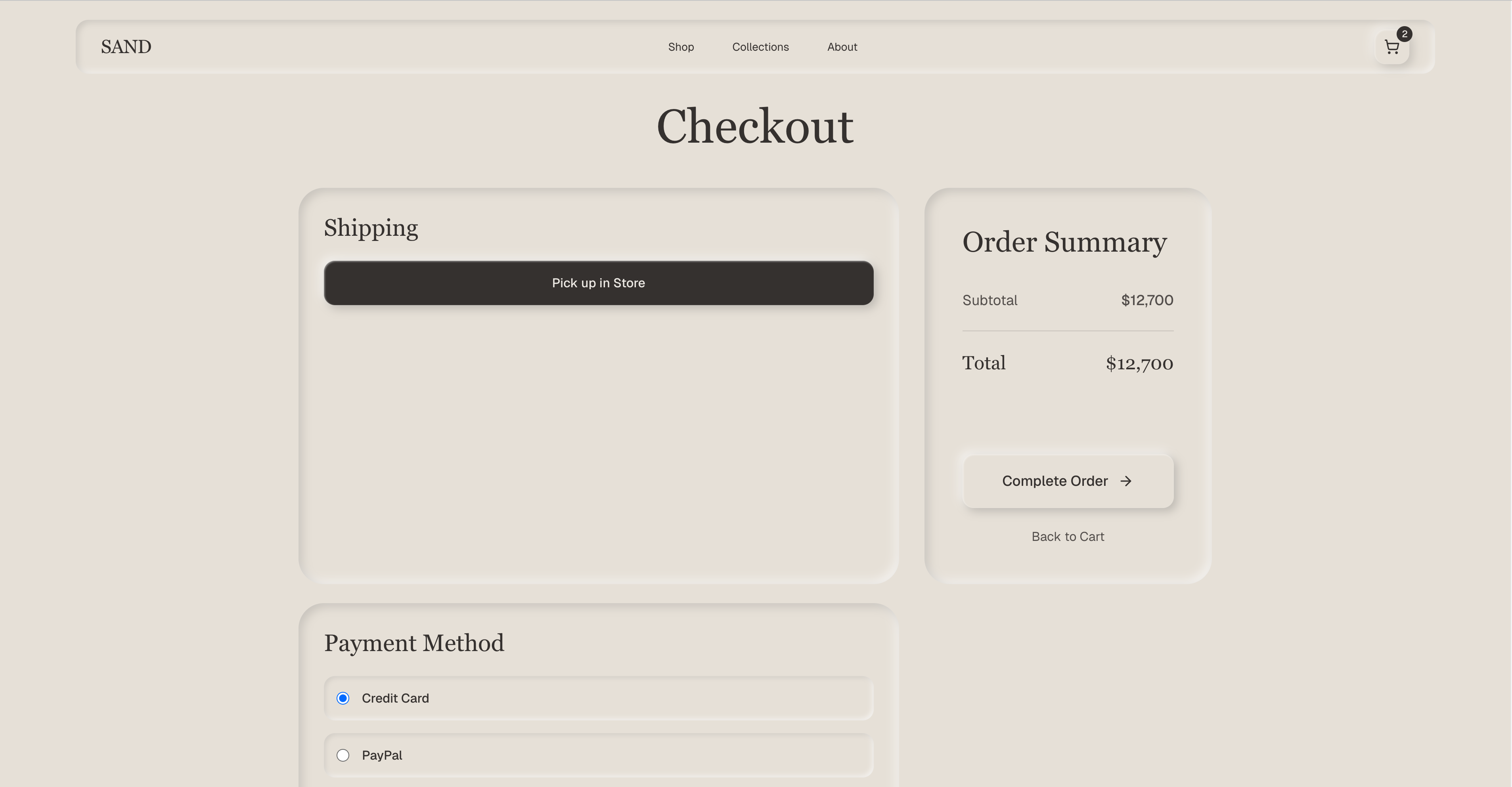Select the Credit Card radio button
This screenshot has height=787, width=1512.
pyautogui.click(x=343, y=698)
